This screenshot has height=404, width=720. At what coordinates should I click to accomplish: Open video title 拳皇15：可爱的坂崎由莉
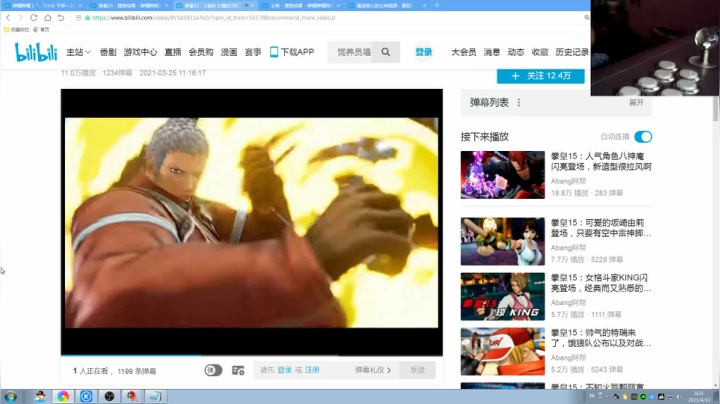pos(601,228)
